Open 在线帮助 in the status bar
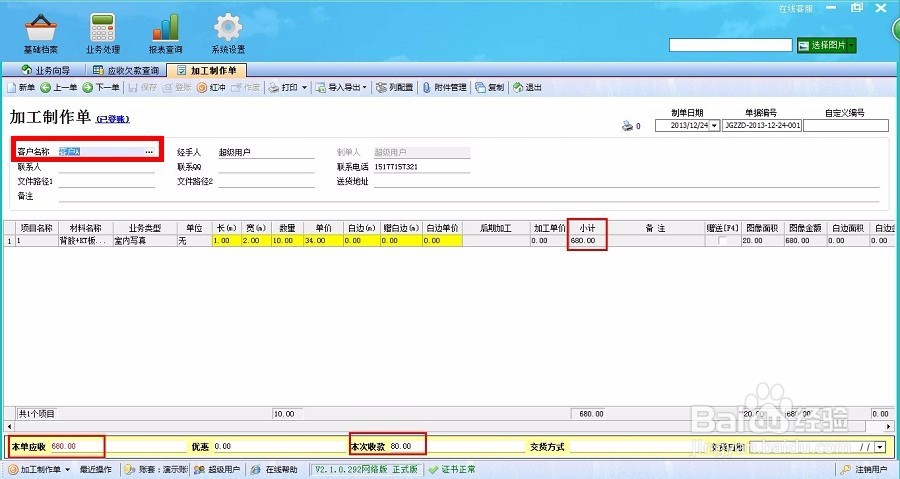This screenshot has height=479, width=900. (274, 469)
